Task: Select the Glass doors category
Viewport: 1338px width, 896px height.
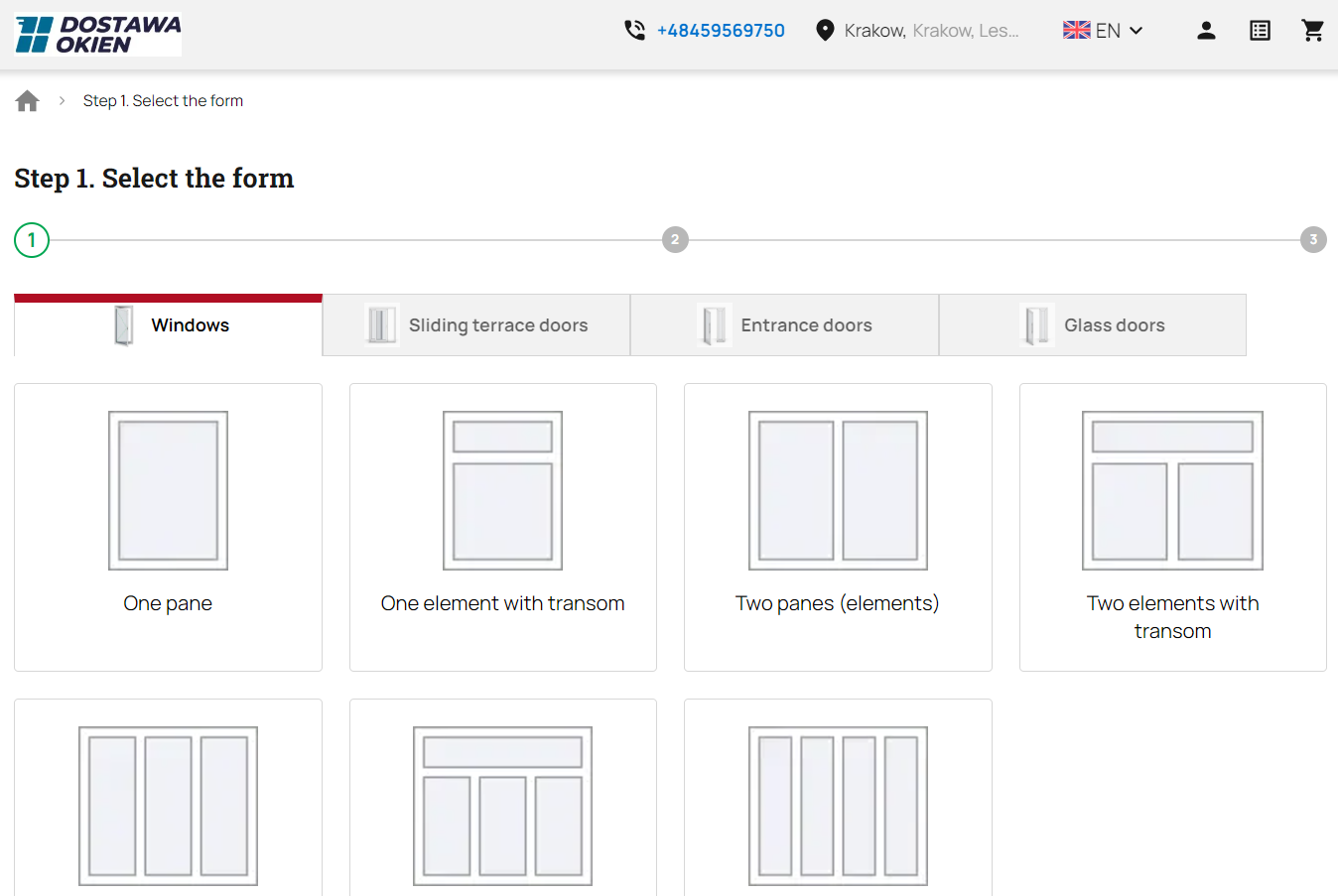Action: point(1092,324)
